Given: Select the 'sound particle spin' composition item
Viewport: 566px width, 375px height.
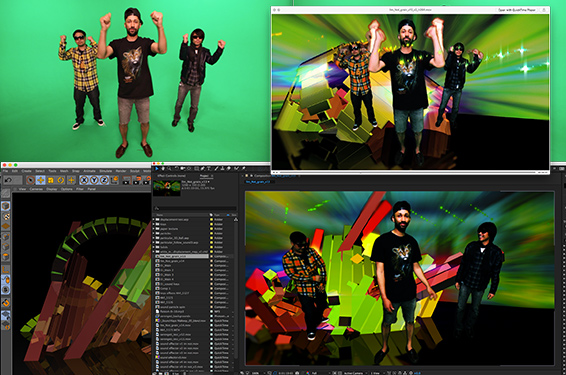Looking at the screenshot, I should pyautogui.click(x=173, y=307).
